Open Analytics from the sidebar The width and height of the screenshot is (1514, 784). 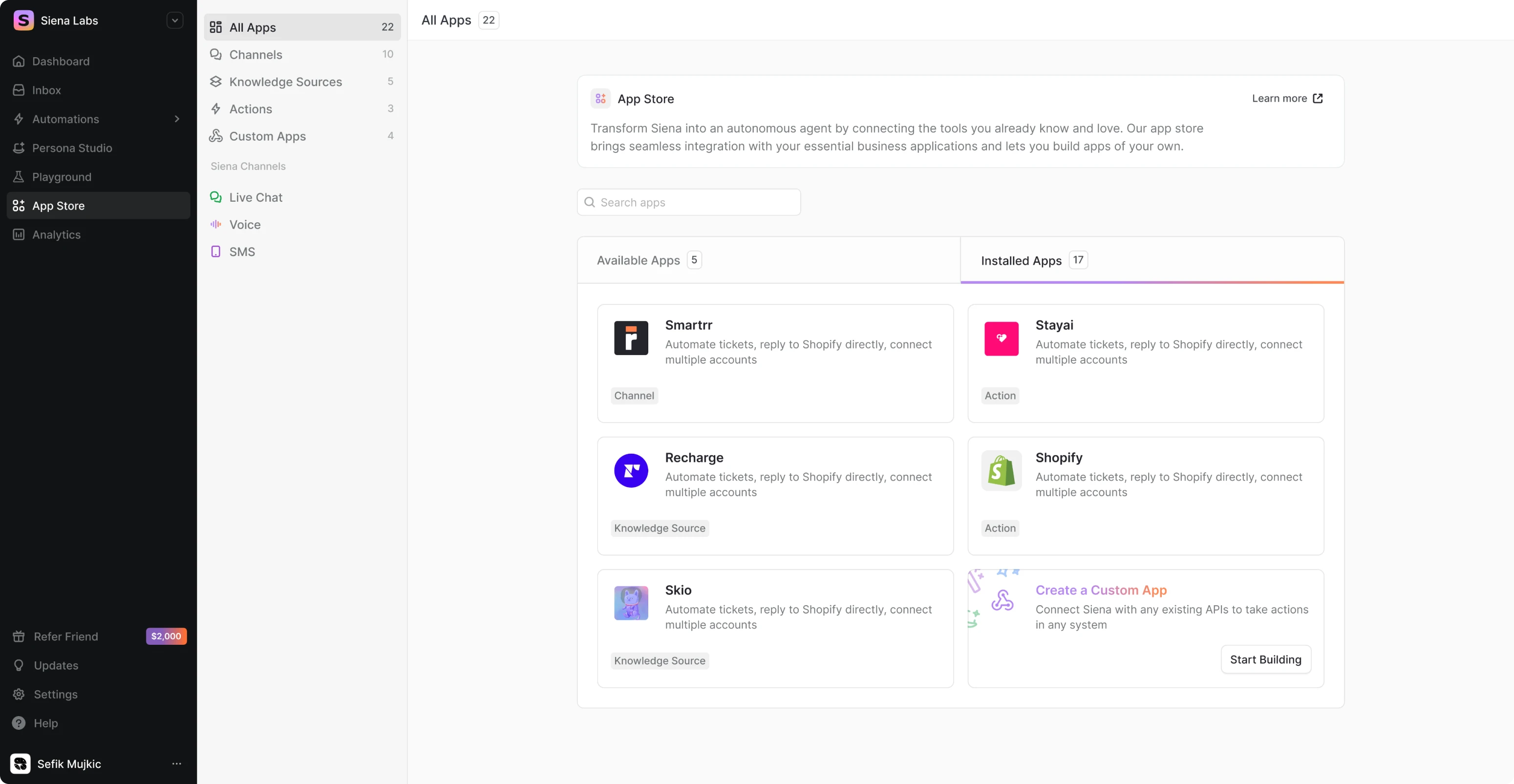tap(56, 234)
